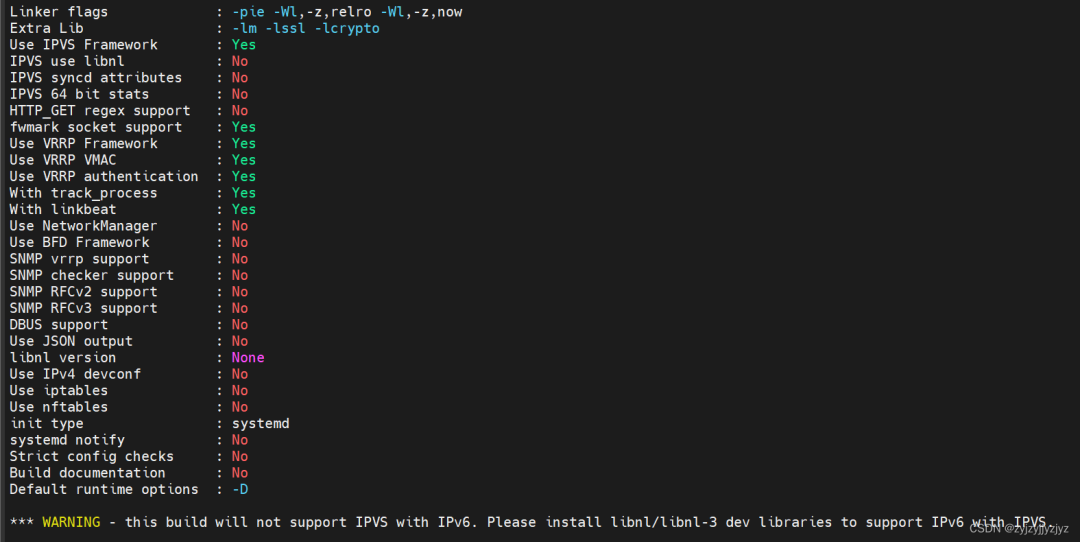Click Yes next to fwmark socket support
Viewport: 1080px width, 542px height.
(244, 127)
